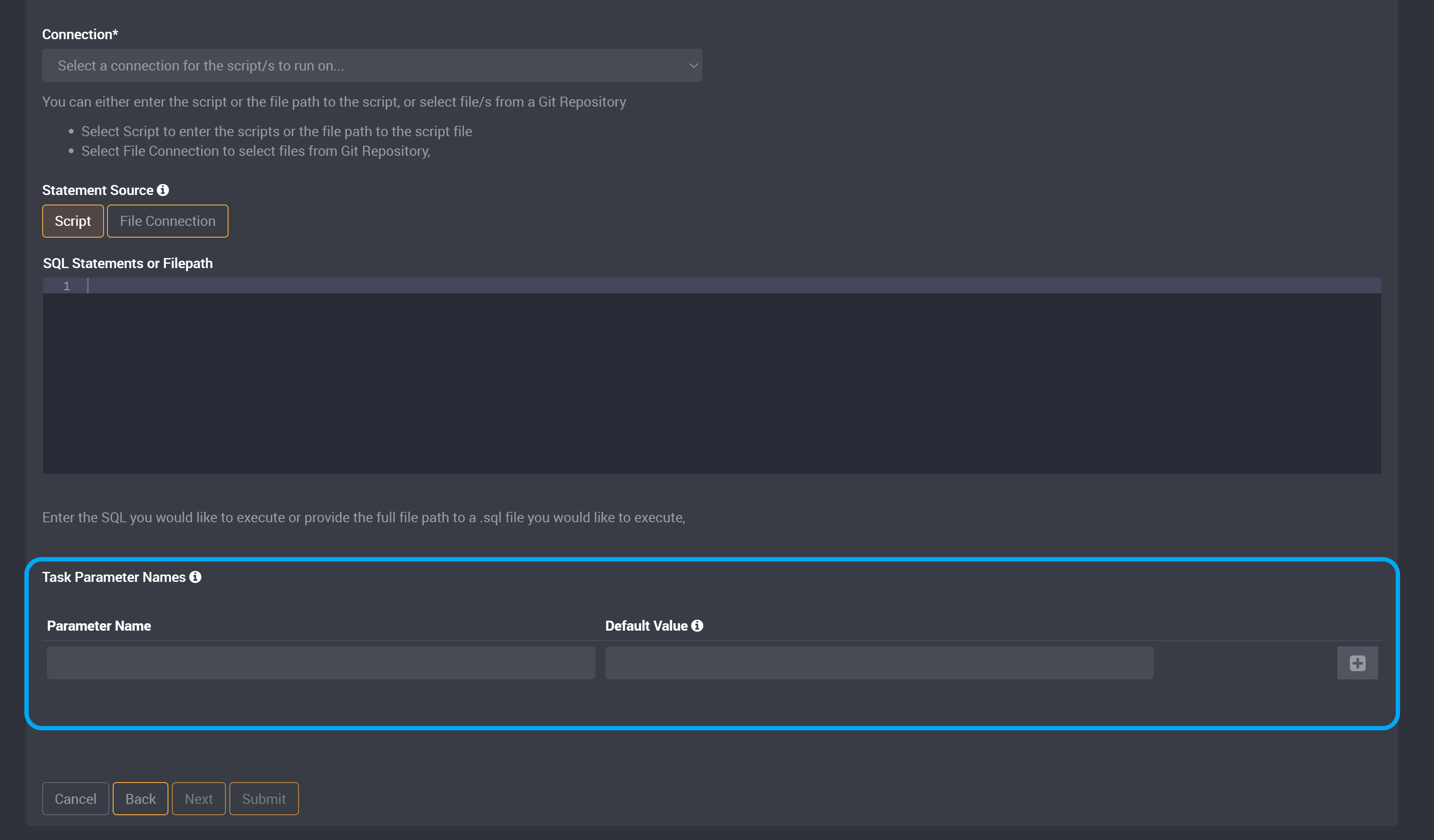Add a parameter row with plus icon
Image resolution: width=1434 pixels, height=840 pixels.
click(x=1358, y=663)
